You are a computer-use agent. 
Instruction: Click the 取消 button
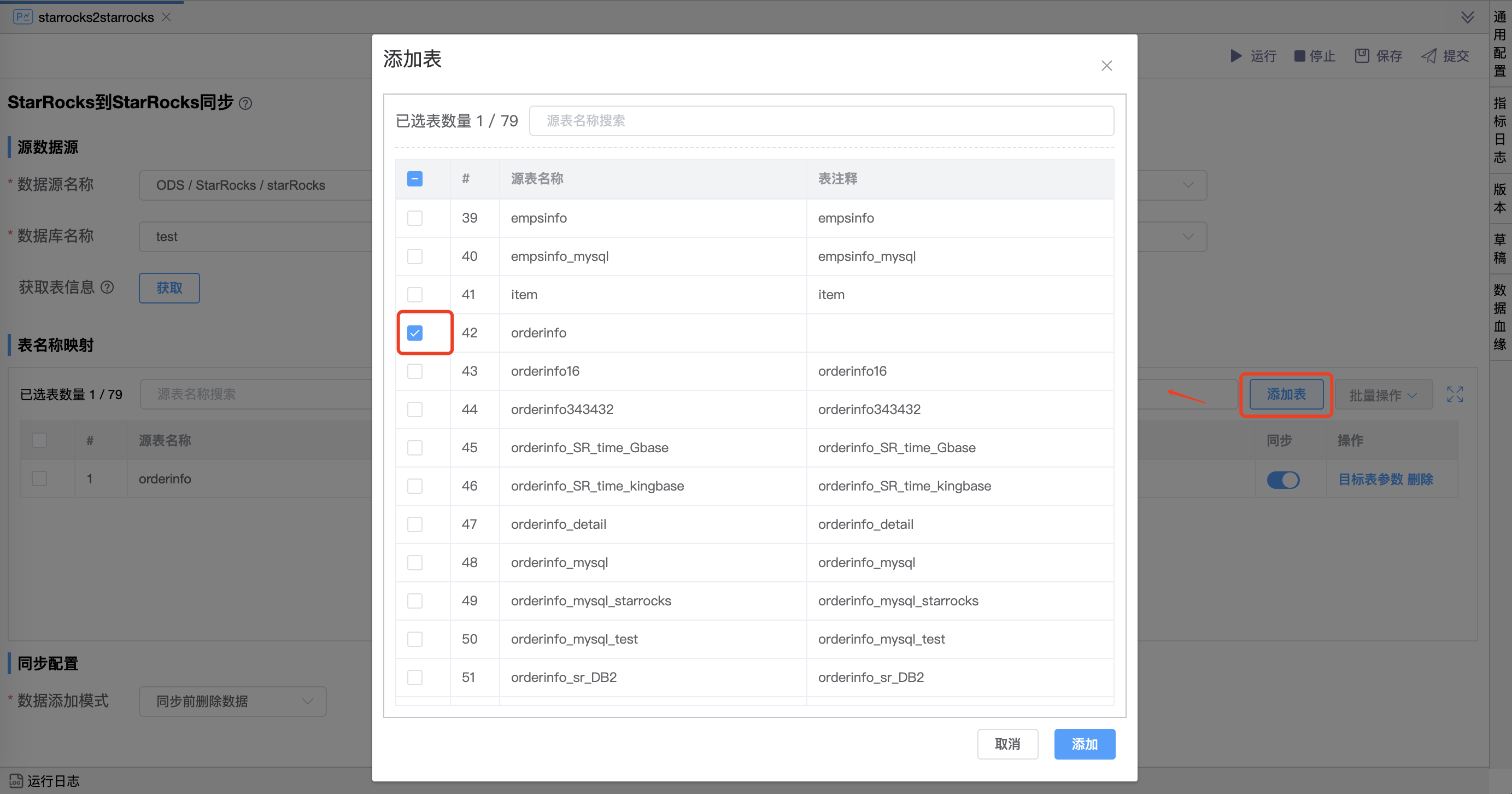[1007, 744]
